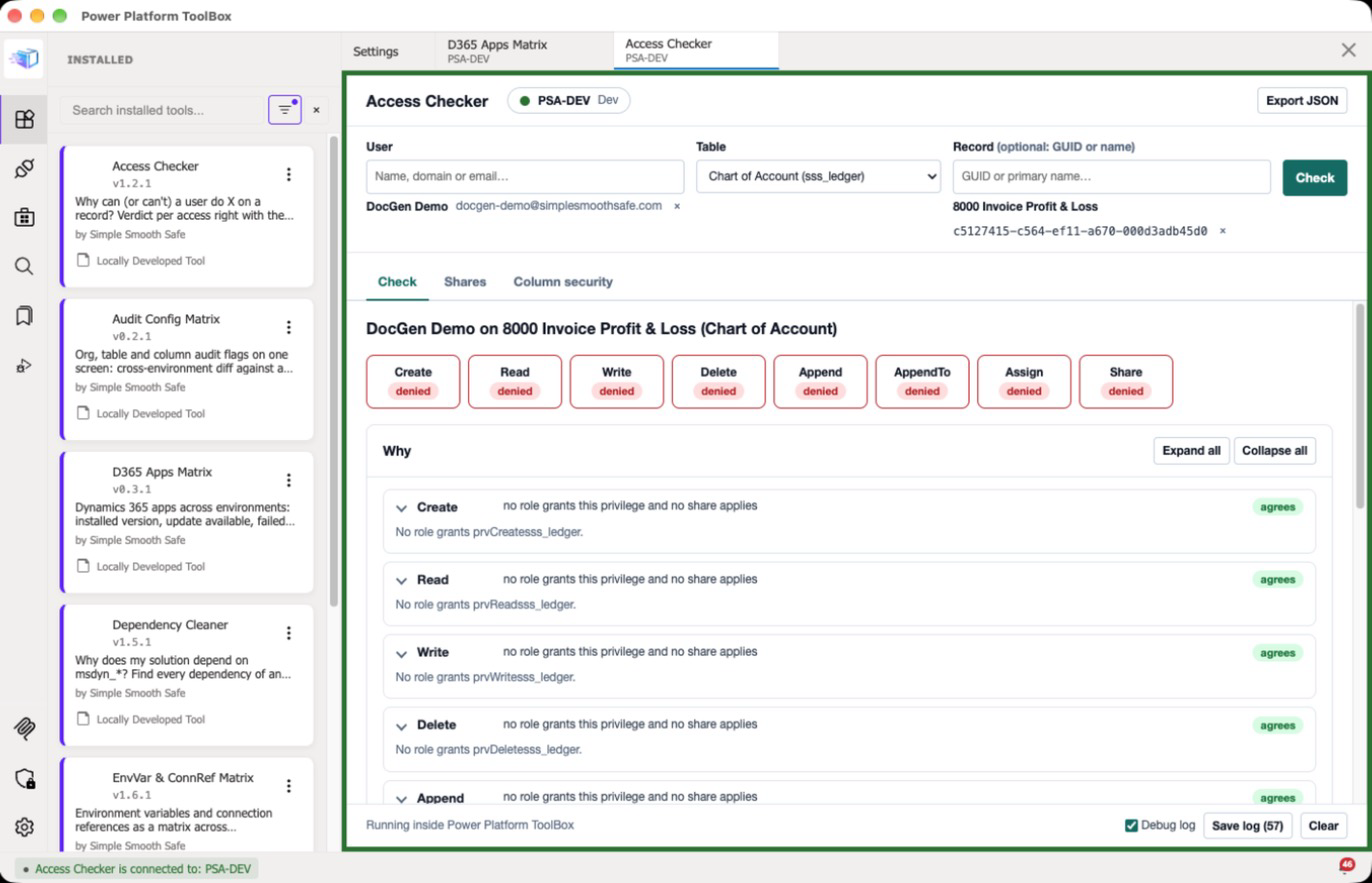Image resolution: width=1372 pixels, height=883 pixels.
Task: Open the bookmarks sidebar icon
Action: point(24,316)
